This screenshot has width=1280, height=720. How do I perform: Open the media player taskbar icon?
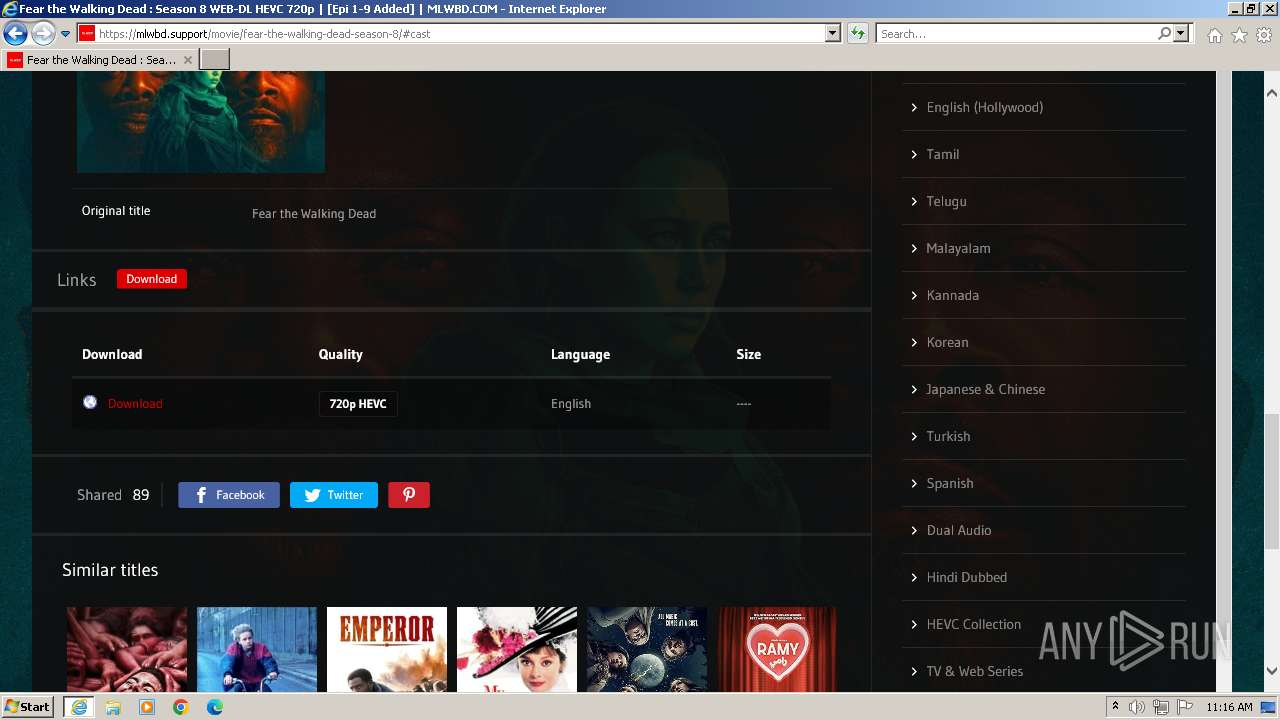(x=147, y=707)
